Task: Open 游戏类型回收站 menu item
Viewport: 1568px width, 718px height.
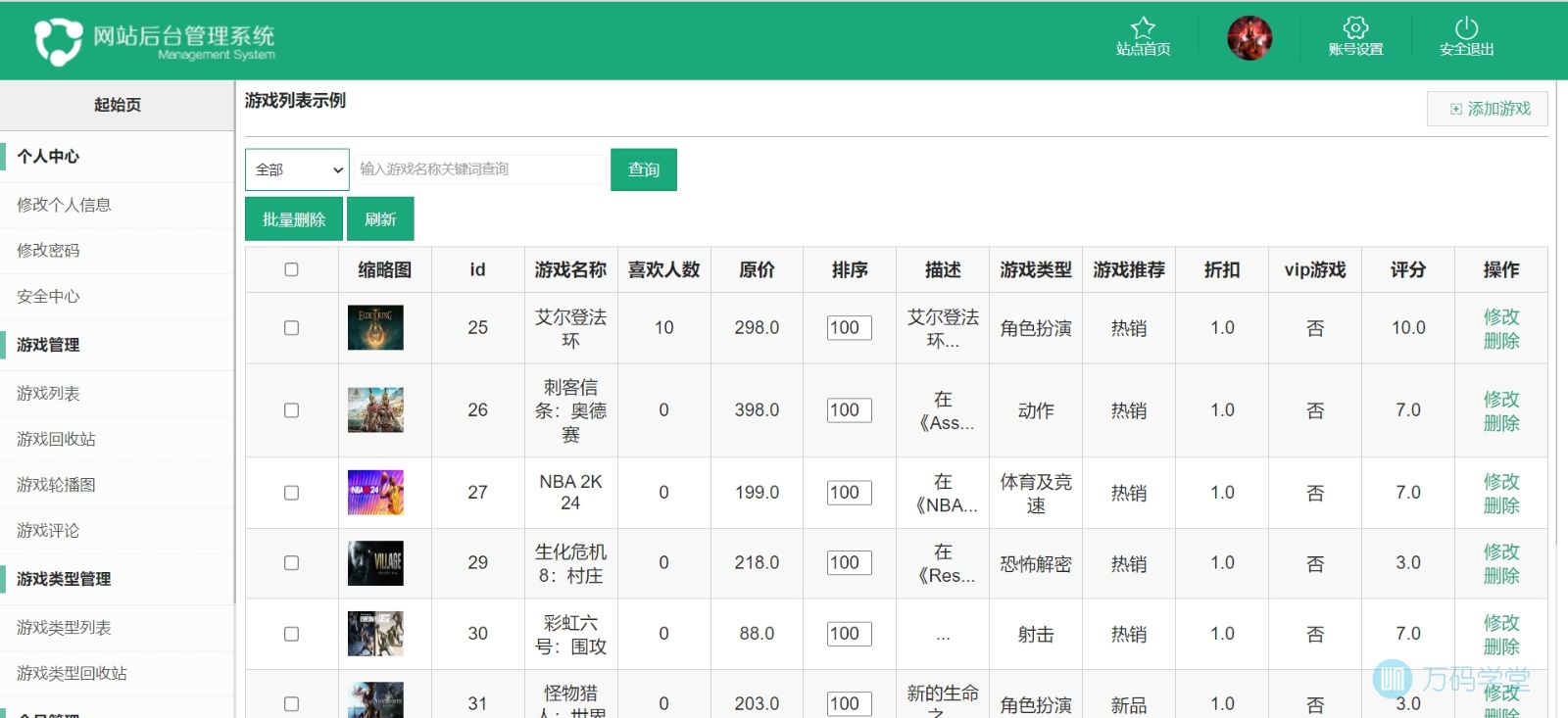Action: pos(117,674)
